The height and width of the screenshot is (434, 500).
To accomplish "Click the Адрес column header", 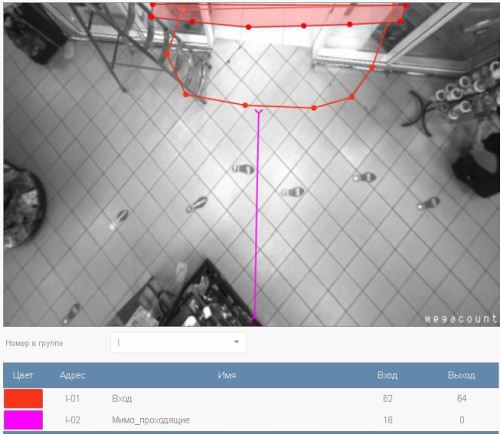I will tap(72, 375).
